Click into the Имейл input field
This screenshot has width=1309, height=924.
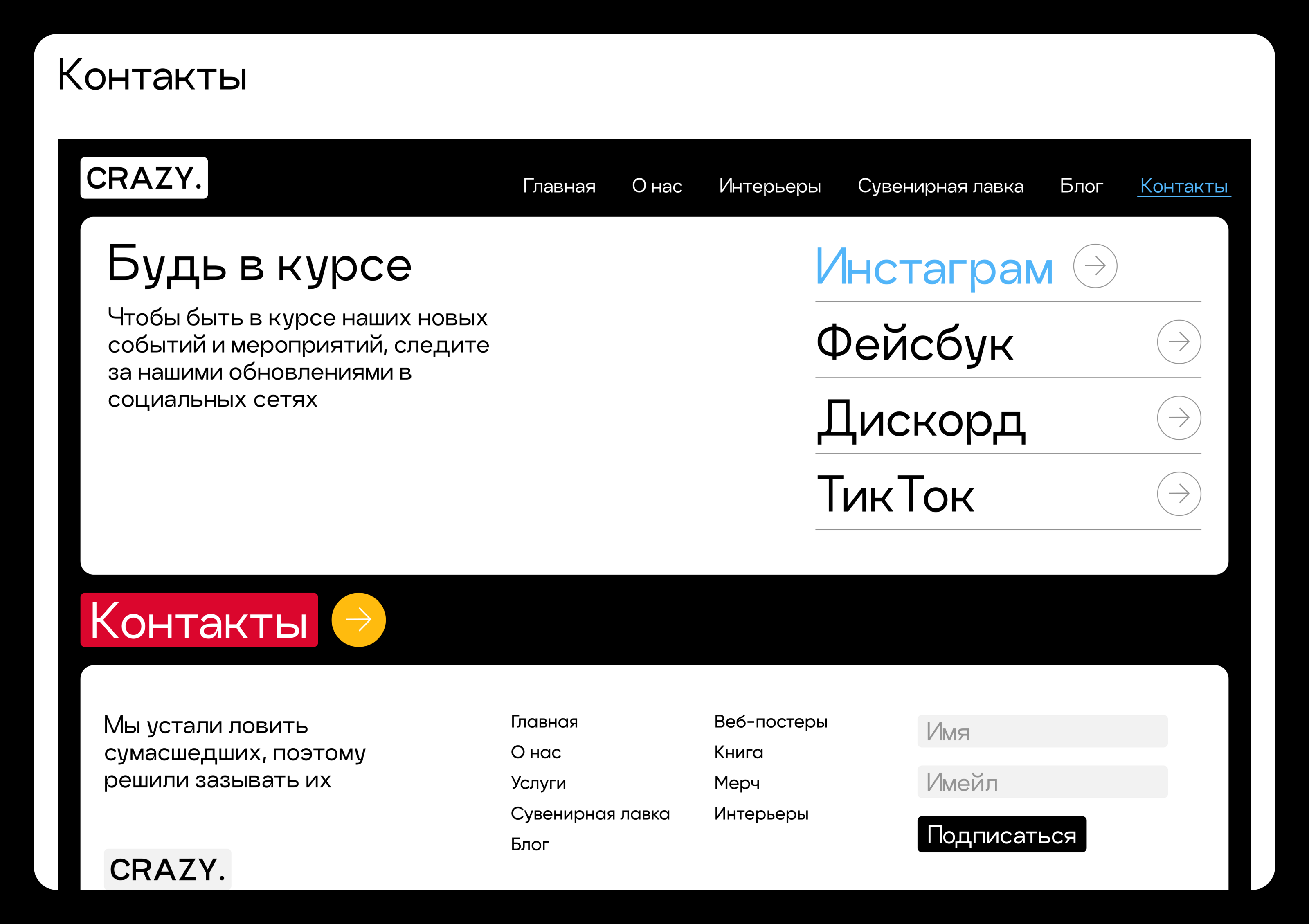pyautogui.click(x=1042, y=782)
